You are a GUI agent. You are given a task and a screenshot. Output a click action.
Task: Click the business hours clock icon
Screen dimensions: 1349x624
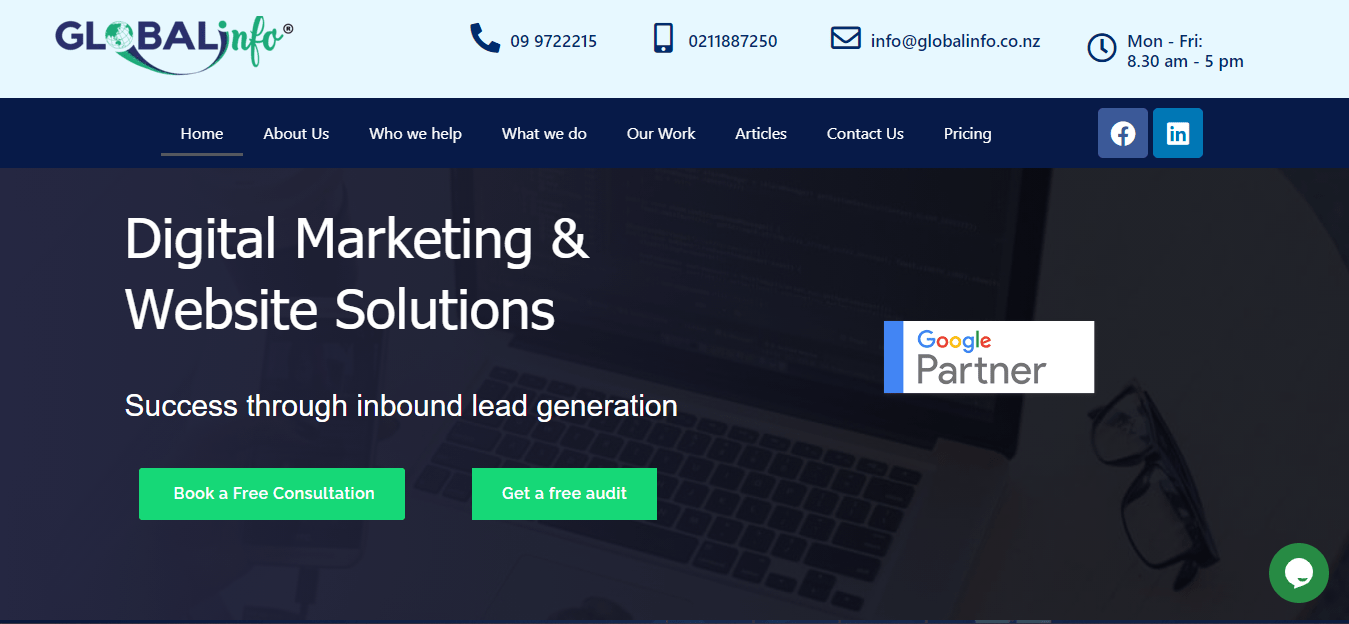(x=1101, y=47)
